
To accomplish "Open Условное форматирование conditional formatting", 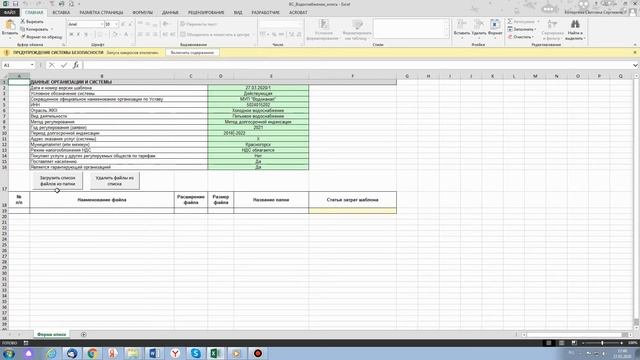I will [x=324, y=29].
